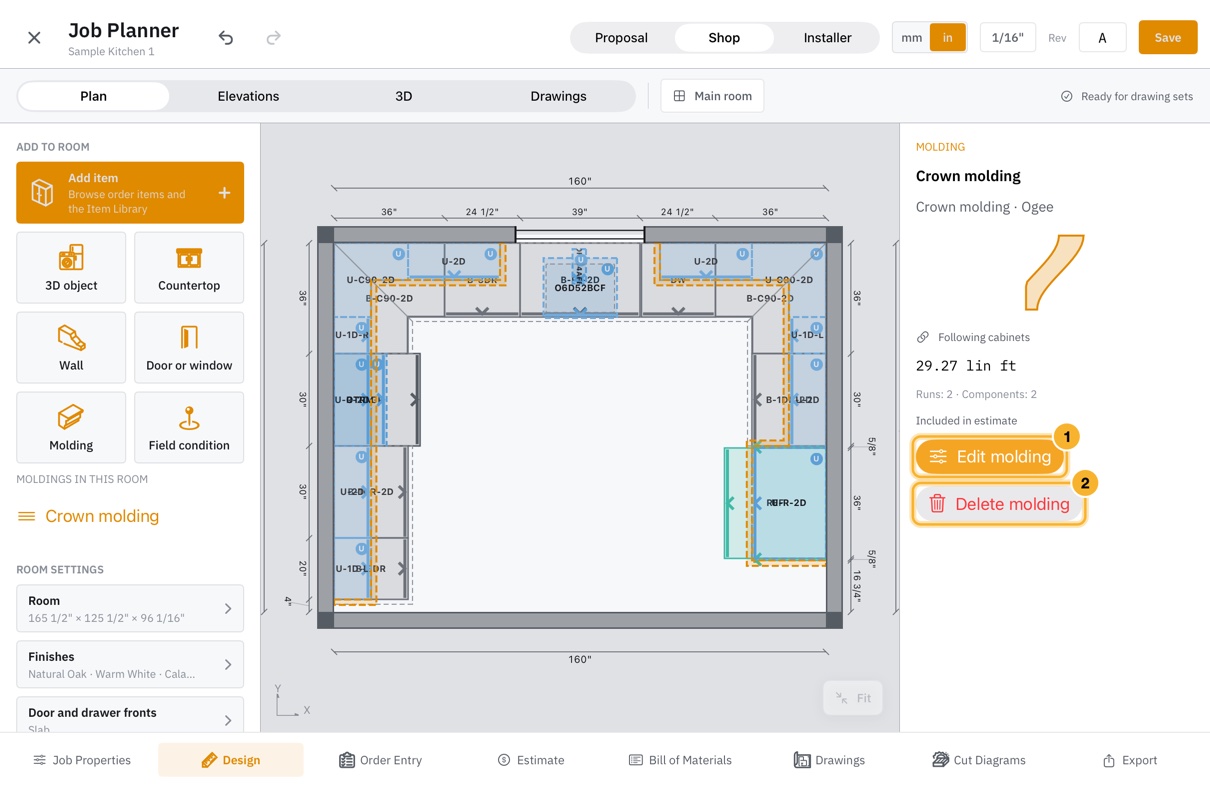Add a Countertop
Viewport: 1210px width, 808px height.
point(189,268)
